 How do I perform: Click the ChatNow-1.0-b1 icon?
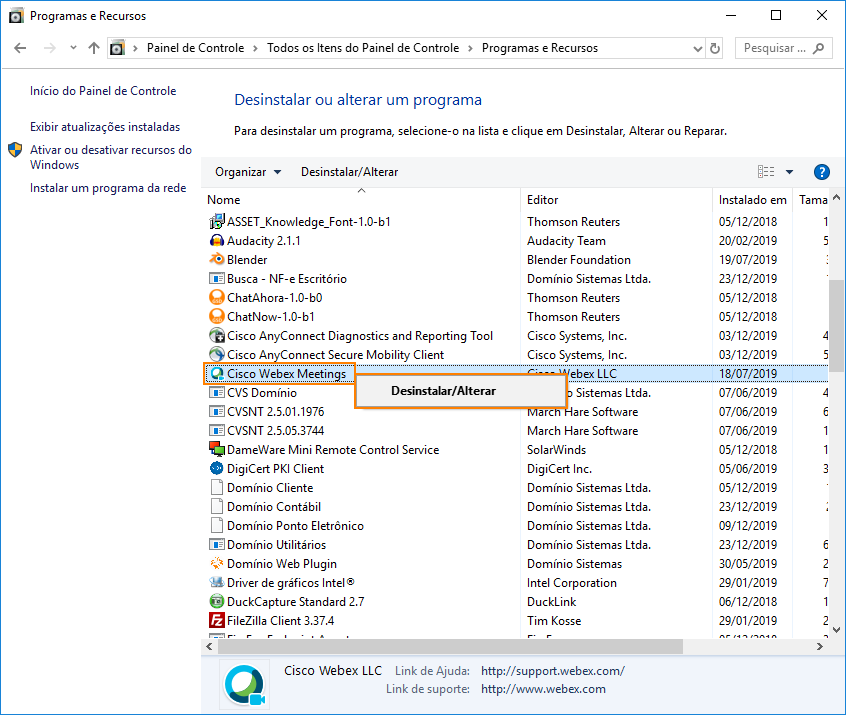click(216, 317)
